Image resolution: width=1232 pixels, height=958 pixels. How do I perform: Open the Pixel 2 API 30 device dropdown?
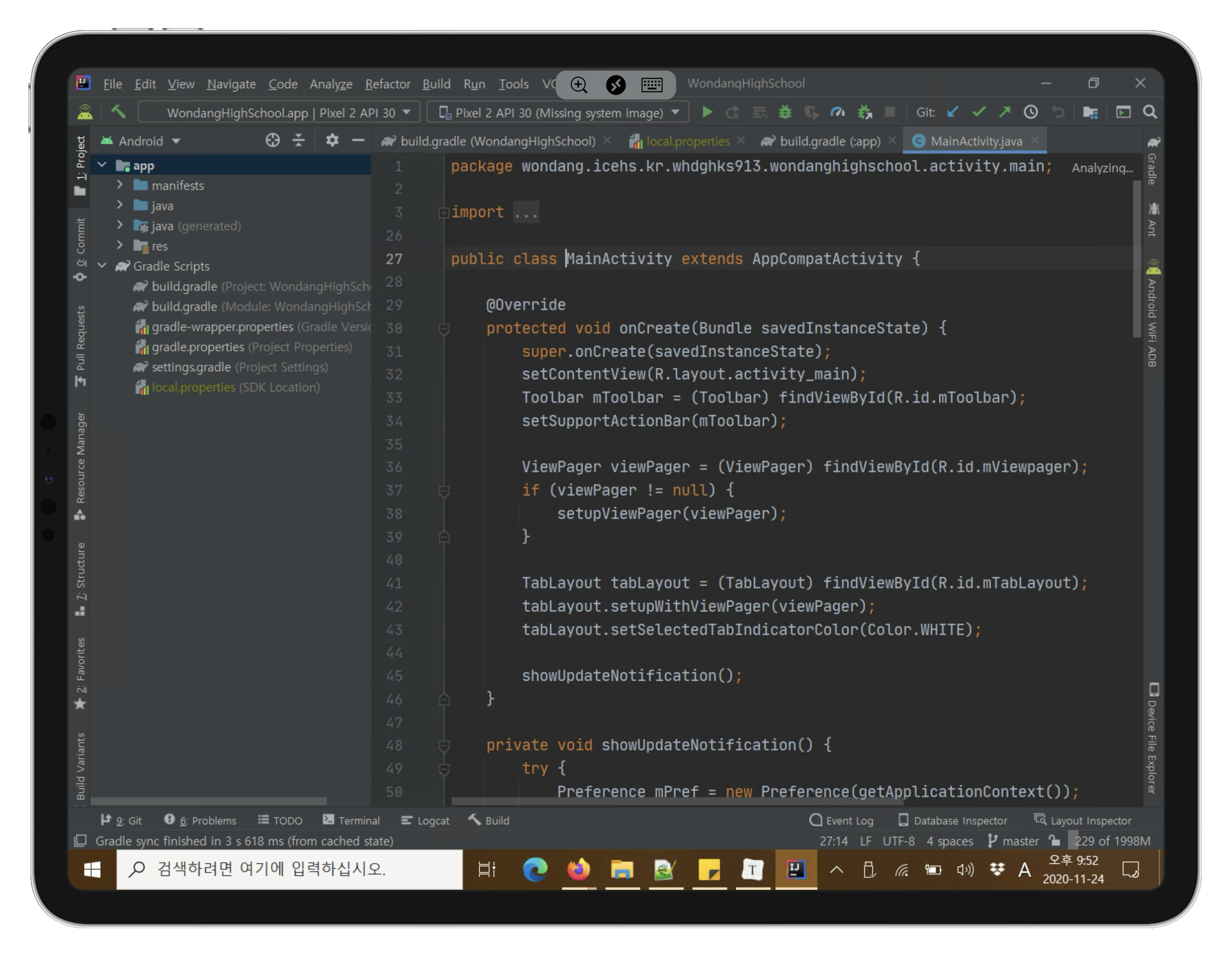[x=559, y=113]
